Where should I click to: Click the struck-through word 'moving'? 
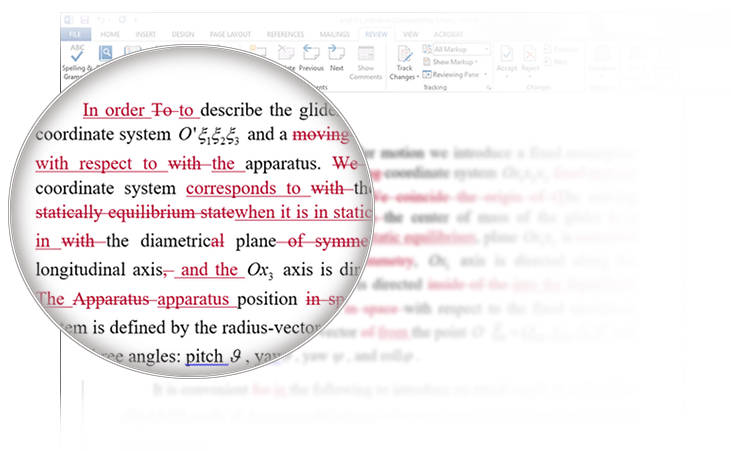click(x=321, y=135)
